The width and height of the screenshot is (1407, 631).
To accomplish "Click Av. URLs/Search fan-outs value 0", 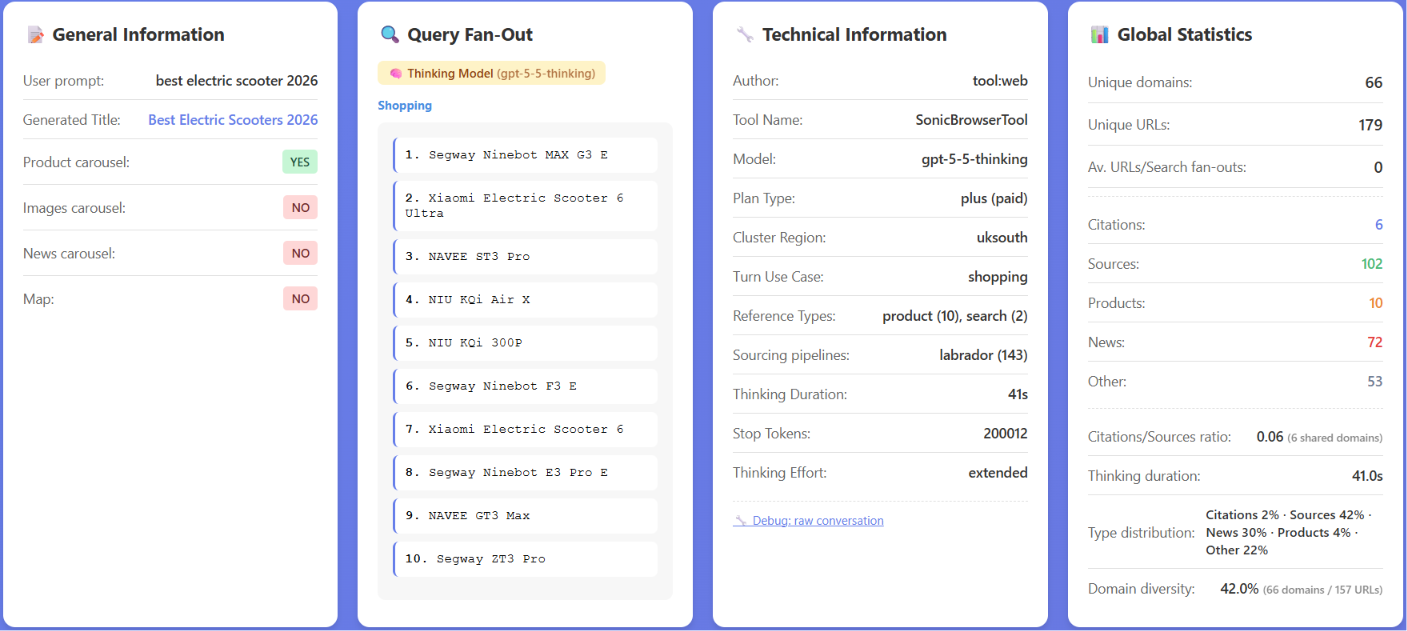I will pyautogui.click(x=1378, y=168).
